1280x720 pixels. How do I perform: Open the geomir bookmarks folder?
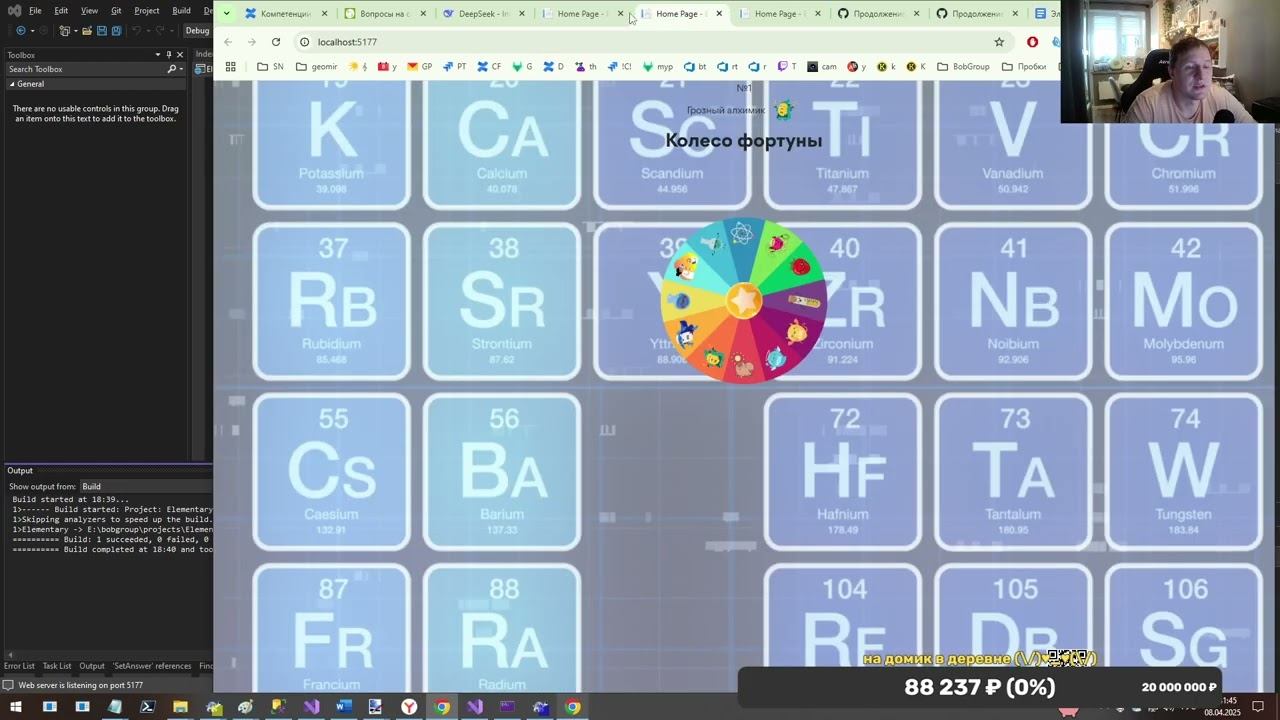coord(317,67)
